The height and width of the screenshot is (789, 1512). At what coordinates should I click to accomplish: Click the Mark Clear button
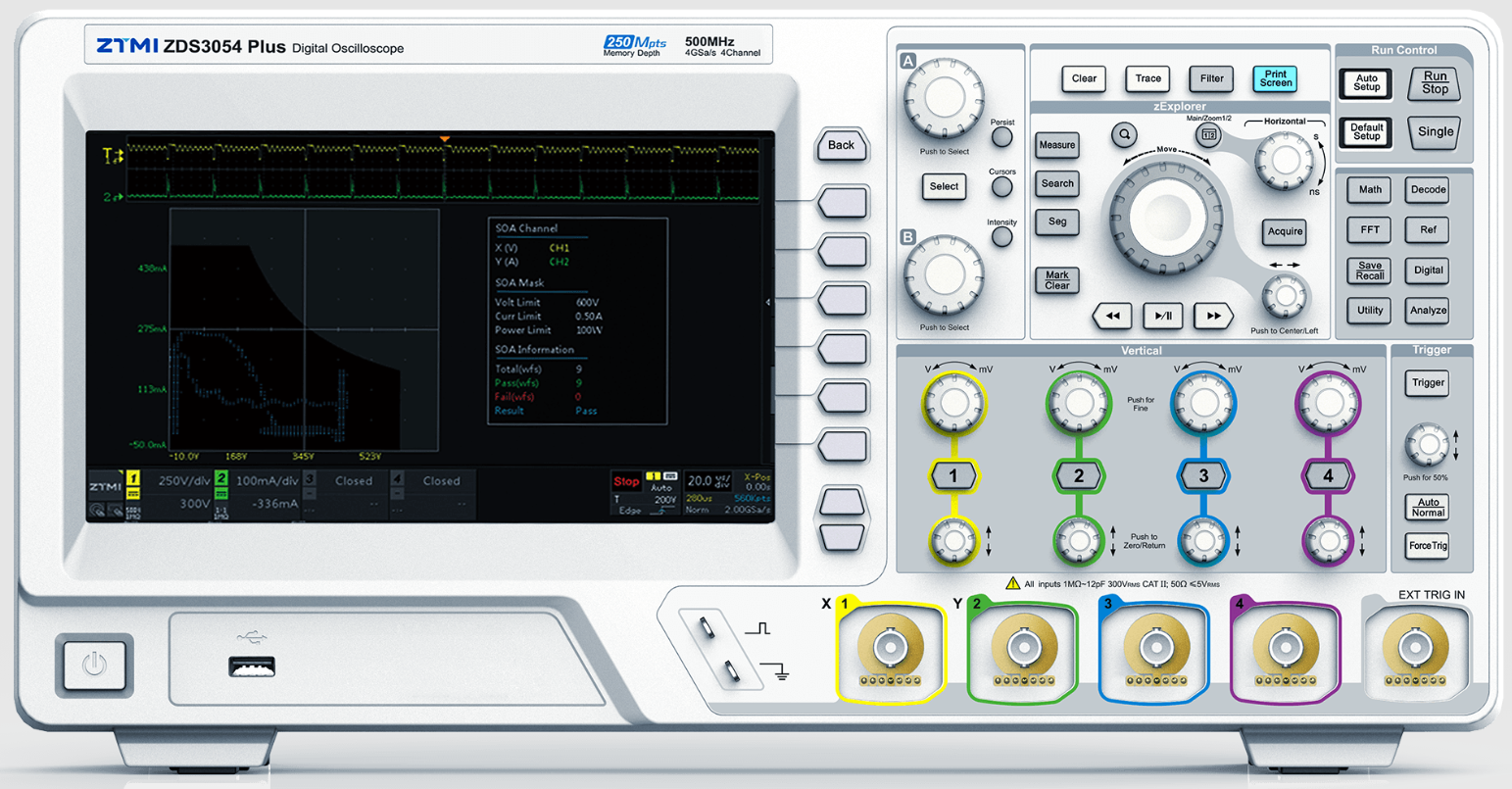point(1057,280)
